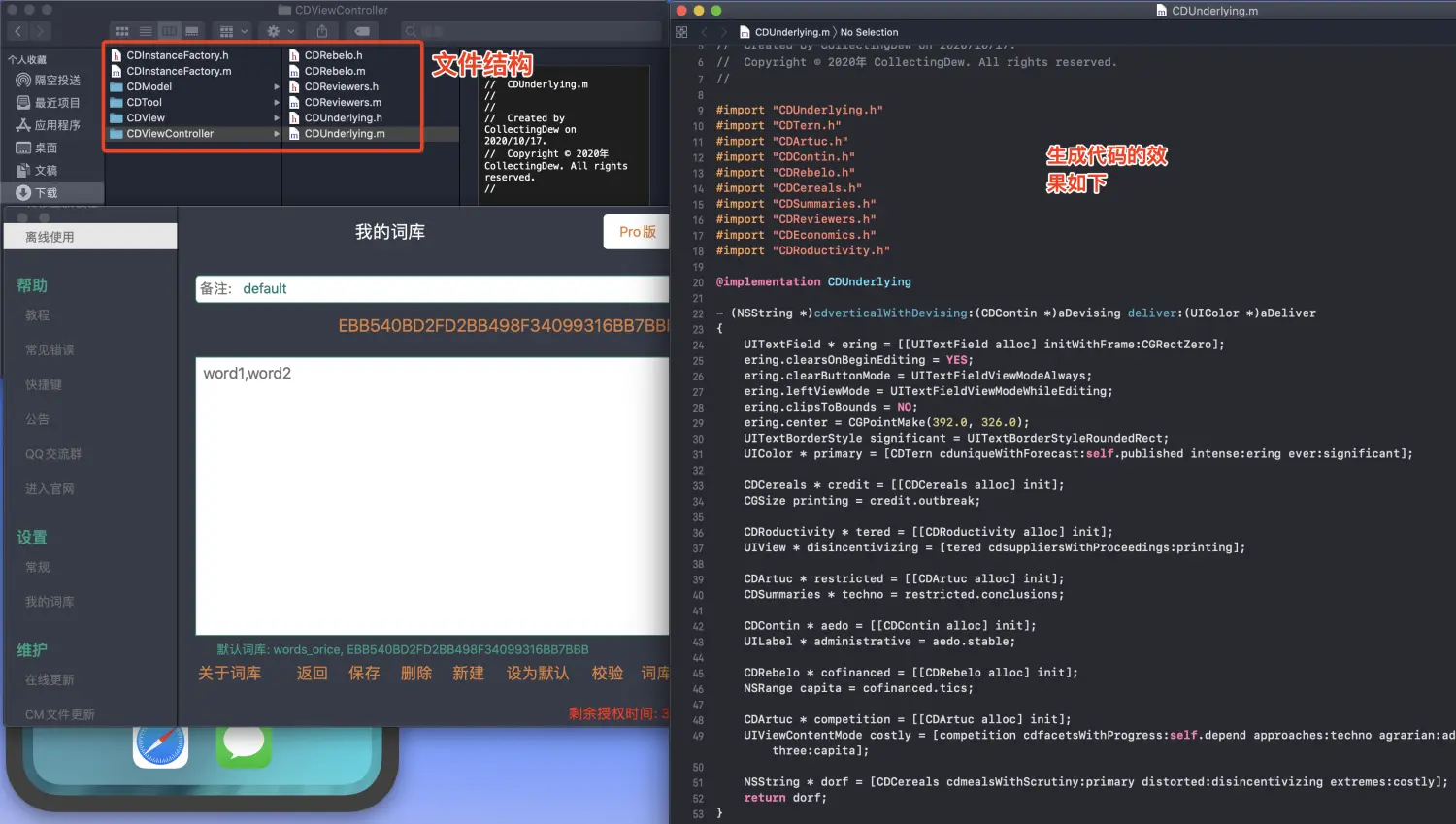
Task: Click the 保存 button
Action: pyautogui.click(x=364, y=673)
